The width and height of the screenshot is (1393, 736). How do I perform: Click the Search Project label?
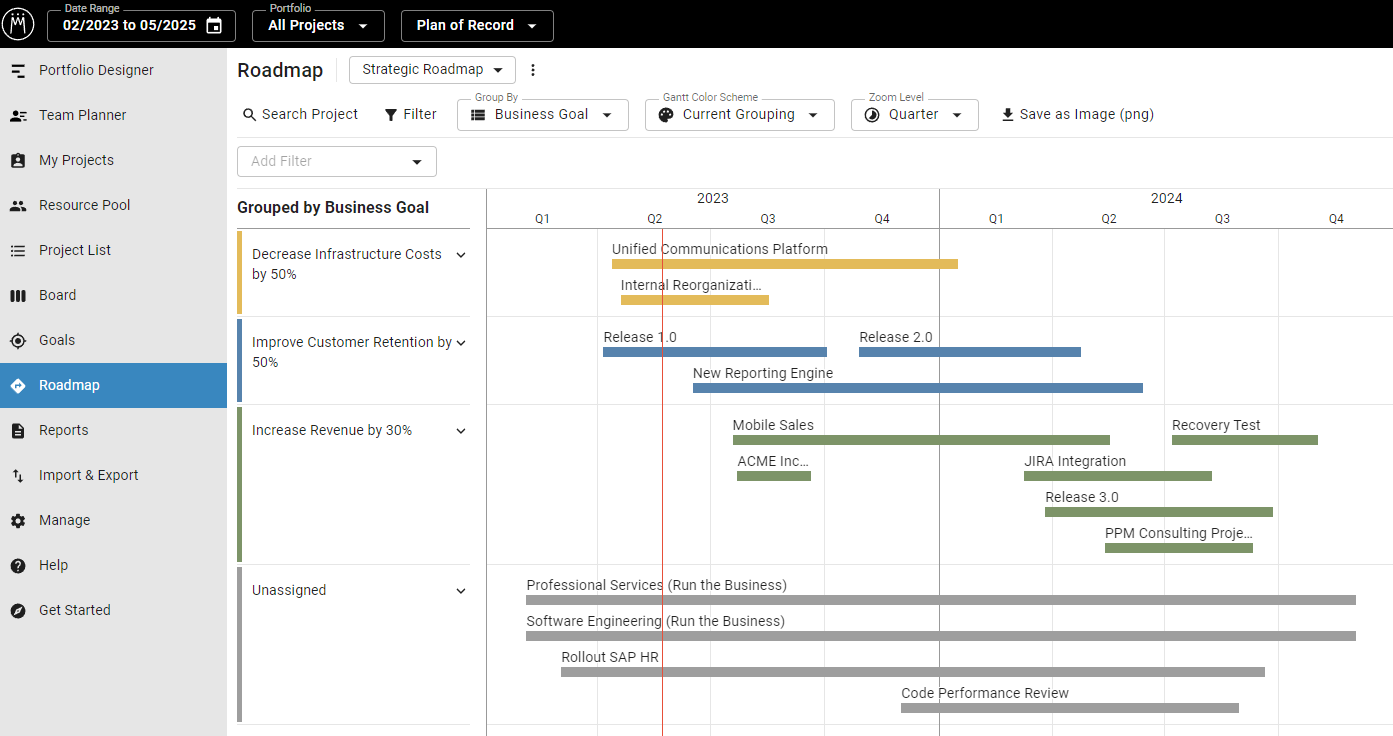click(x=310, y=115)
